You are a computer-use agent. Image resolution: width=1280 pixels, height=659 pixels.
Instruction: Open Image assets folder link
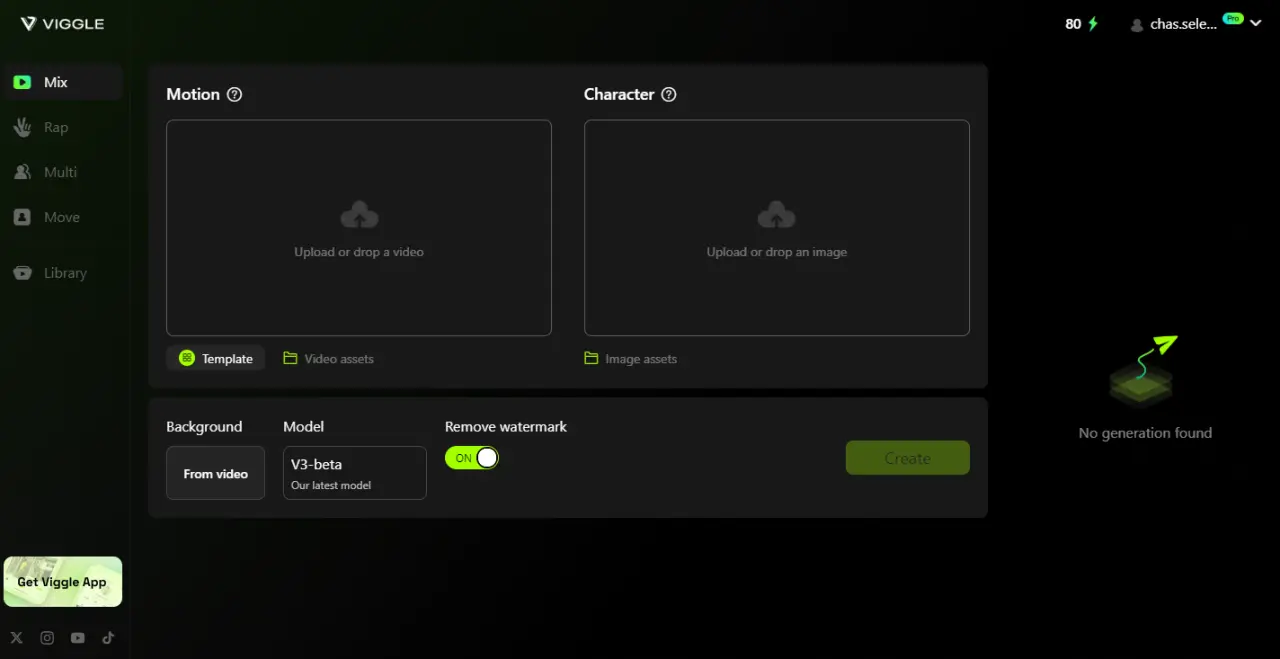pyautogui.click(x=631, y=358)
